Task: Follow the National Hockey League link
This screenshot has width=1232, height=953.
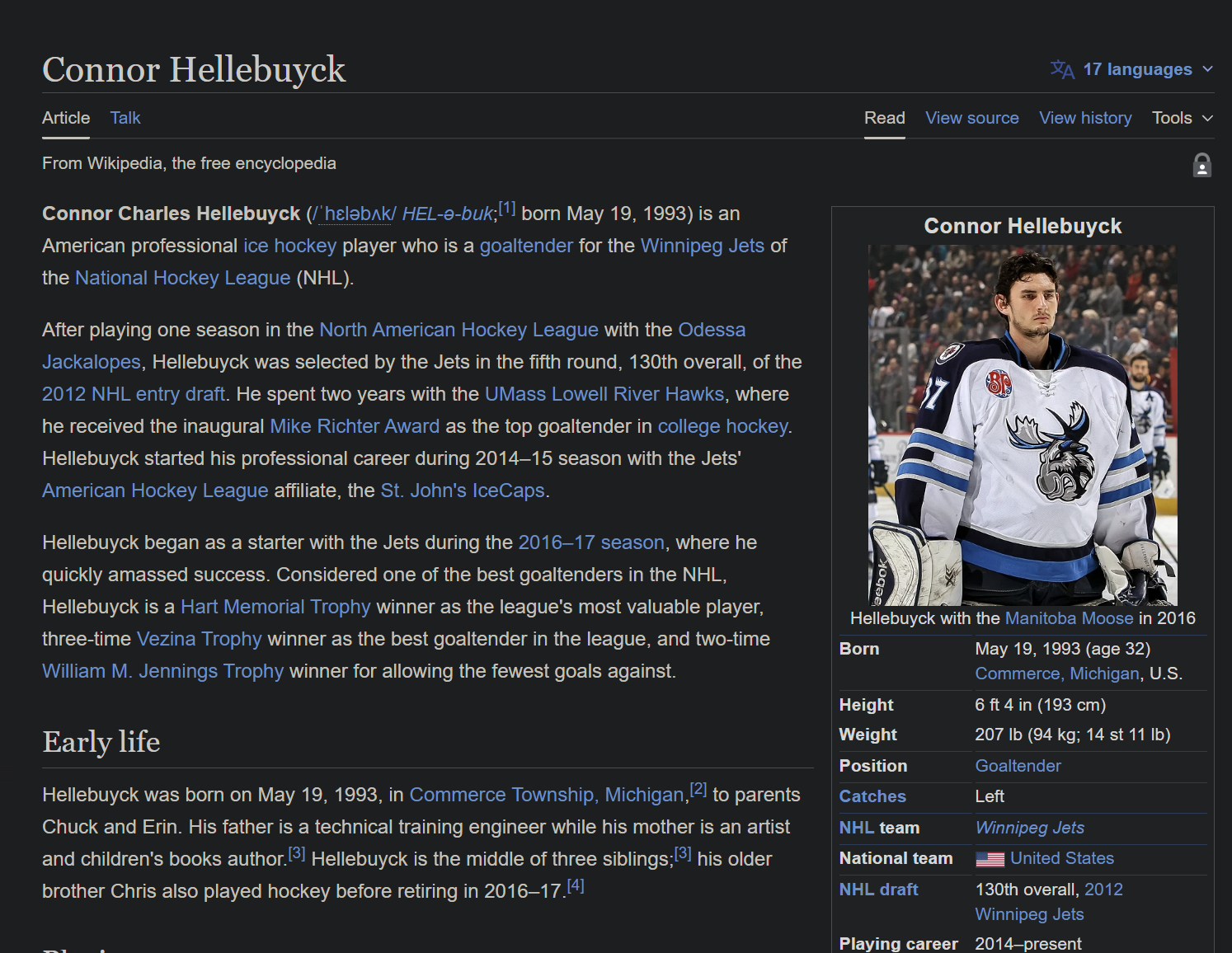Action: [x=182, y=278]
